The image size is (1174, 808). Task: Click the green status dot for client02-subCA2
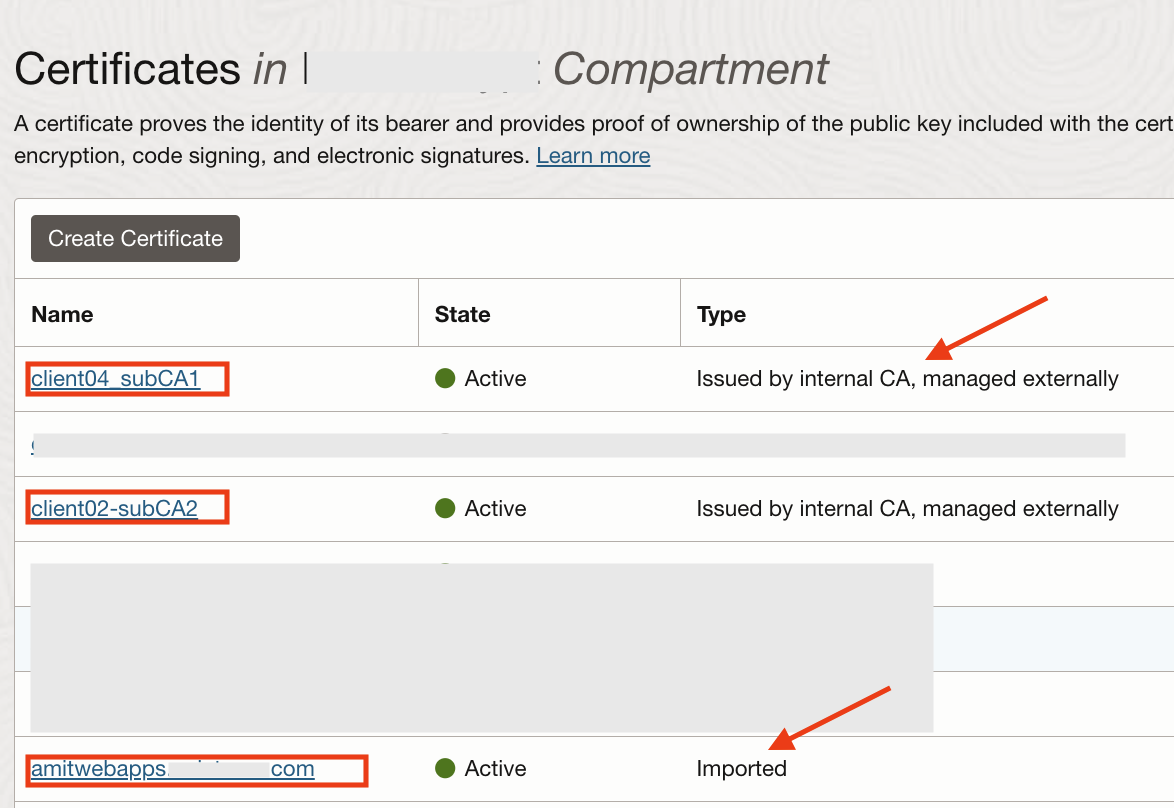445,508
